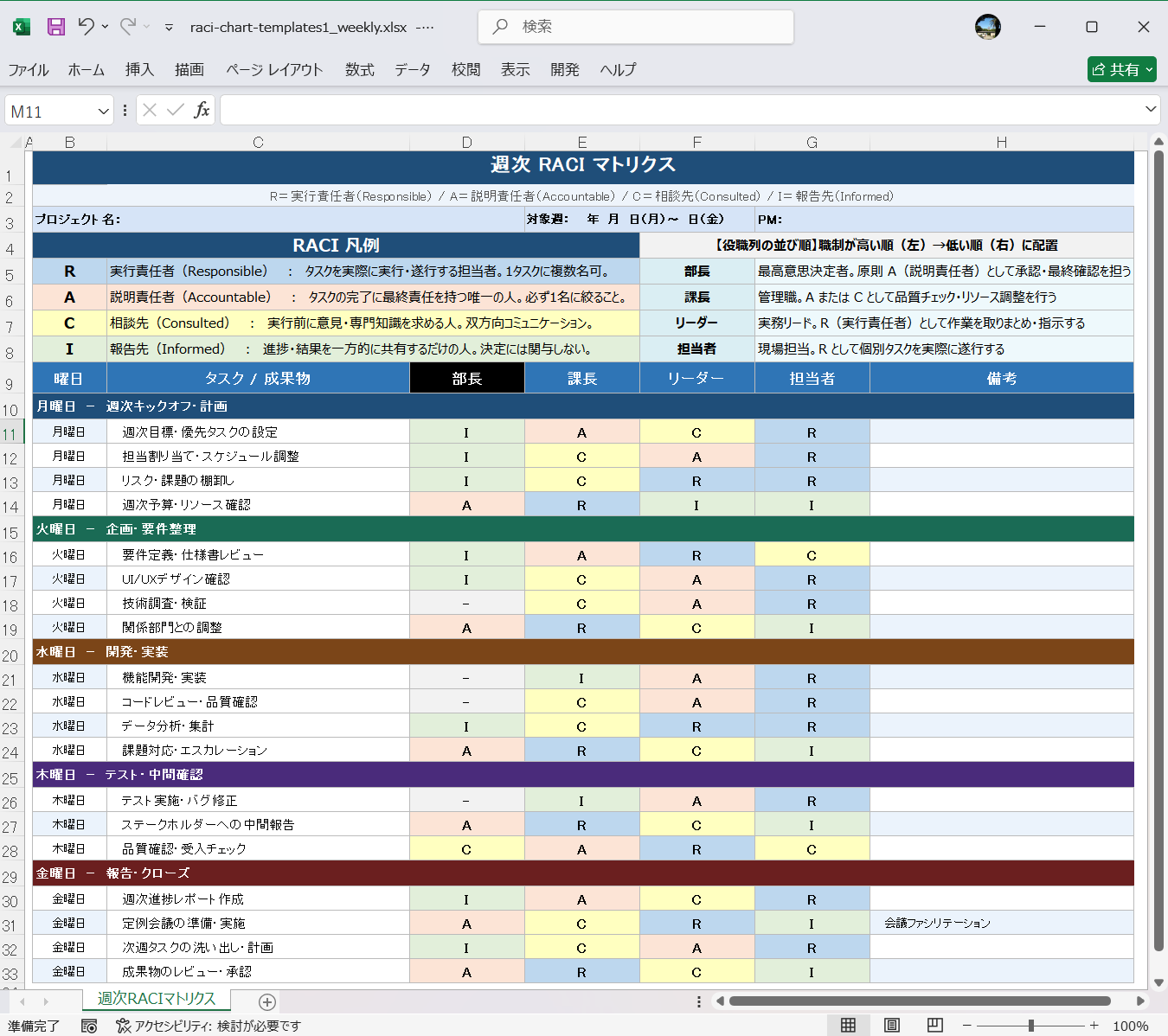Select cell 会議ファシリテーション in 備考
This screenshot has height=1036, width=1168.
click(1002, 923)
